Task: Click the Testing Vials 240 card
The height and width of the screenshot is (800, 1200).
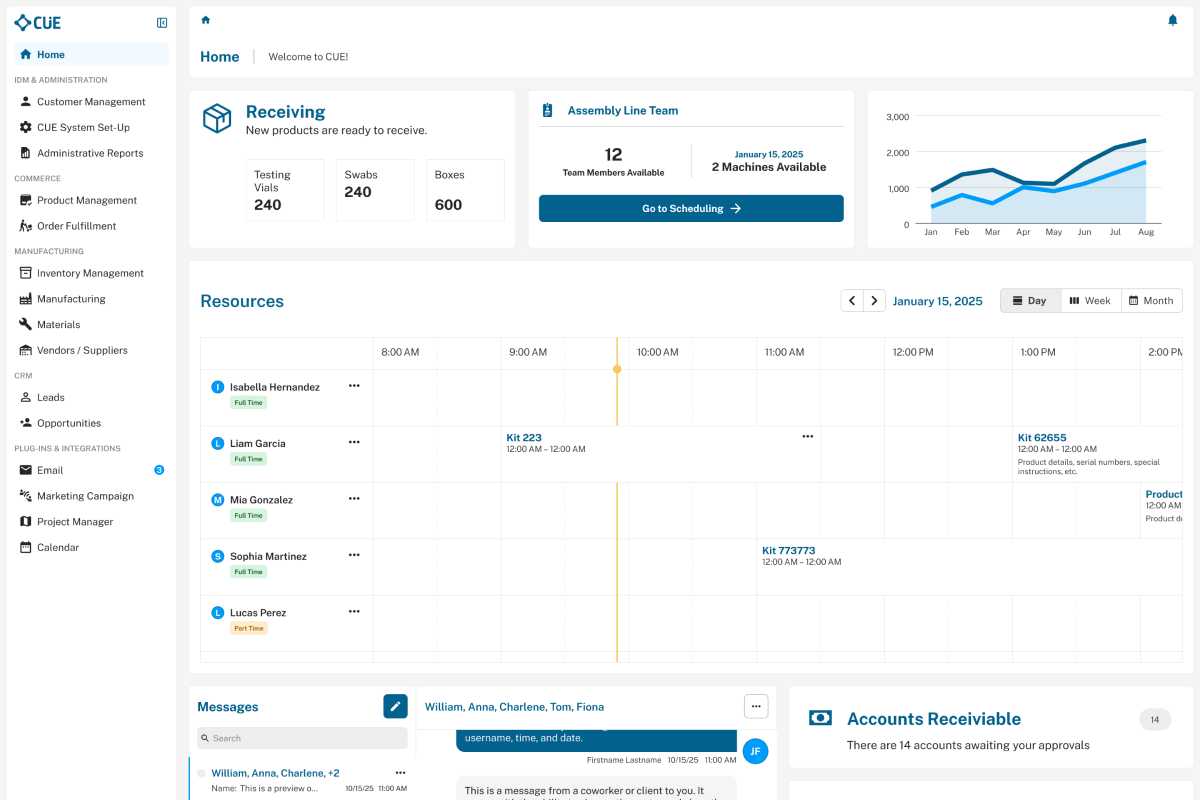Action: click(x=285, y=190)
